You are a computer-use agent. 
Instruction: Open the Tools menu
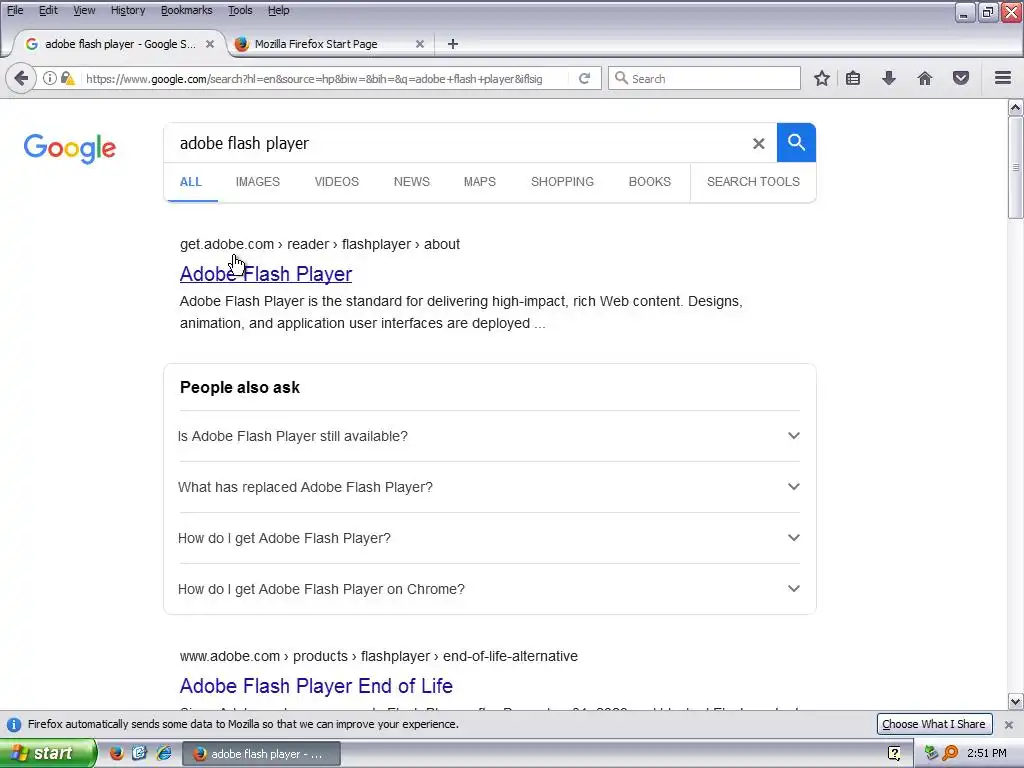240,10
